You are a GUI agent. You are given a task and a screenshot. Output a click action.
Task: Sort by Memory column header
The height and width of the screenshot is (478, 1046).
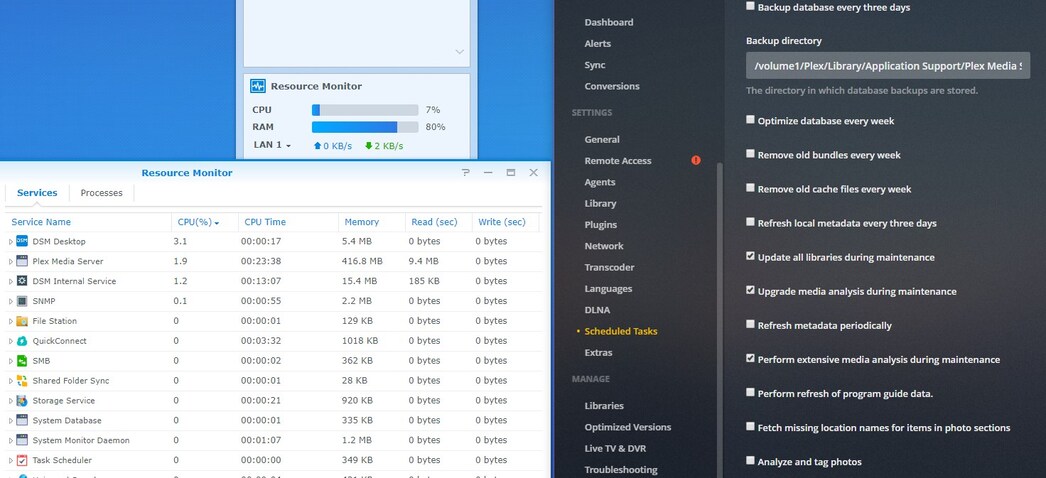click(372, 222)
